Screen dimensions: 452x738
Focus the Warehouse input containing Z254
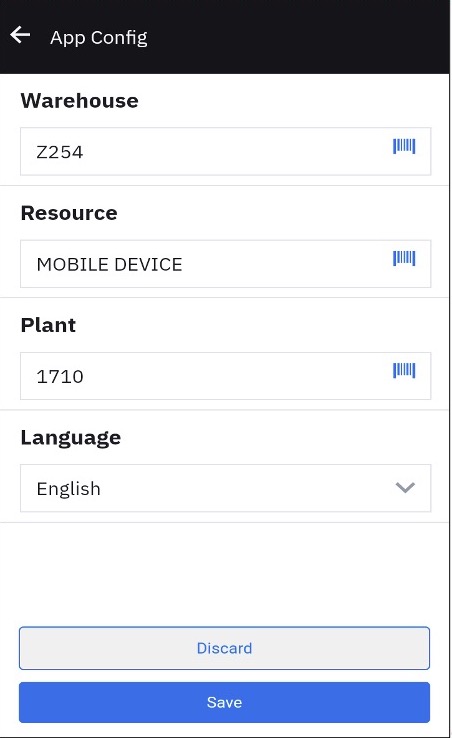pos(225,152)
